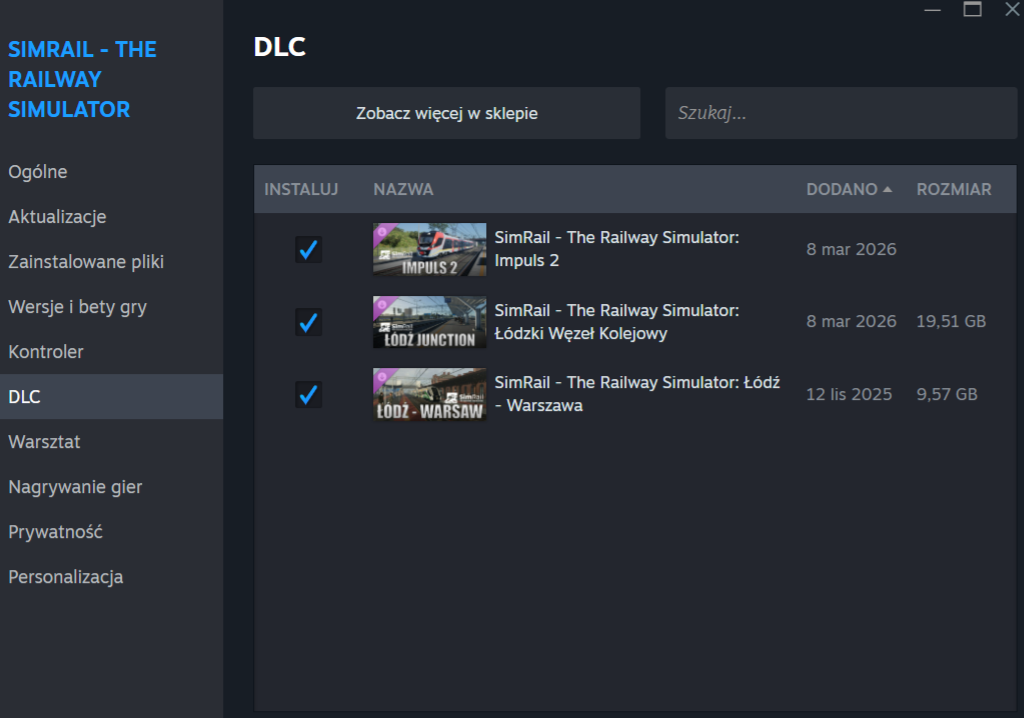The height and width of the screenshot is (718, 1024).
Task: Click Zobaczwięcej w sklepie button
Action: 447,113
